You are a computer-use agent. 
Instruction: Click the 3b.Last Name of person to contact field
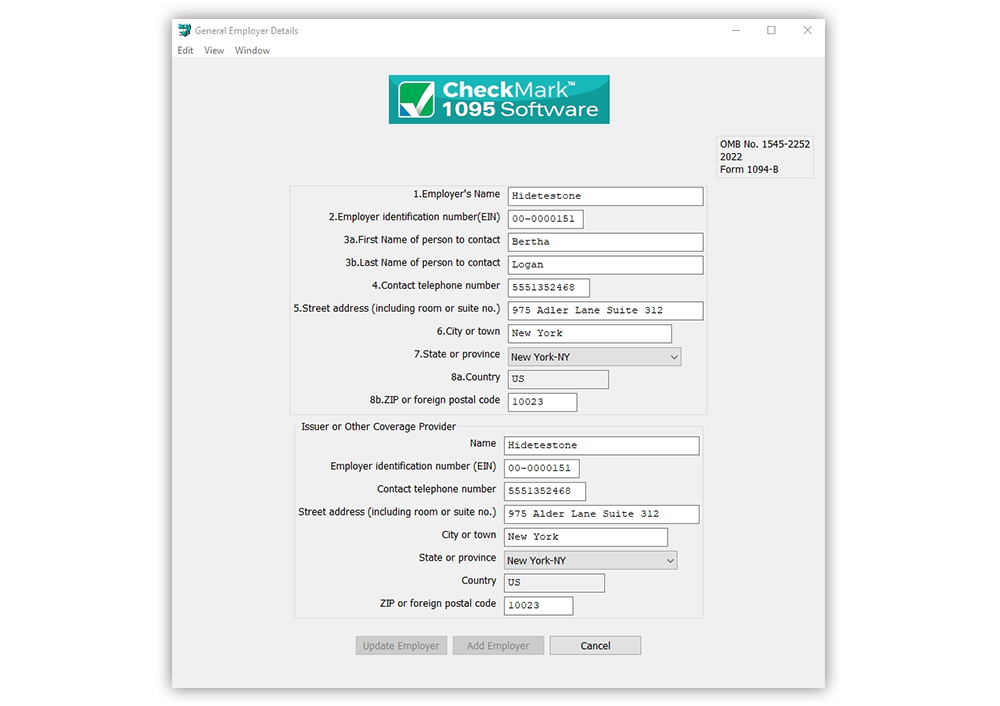point(605,265)
